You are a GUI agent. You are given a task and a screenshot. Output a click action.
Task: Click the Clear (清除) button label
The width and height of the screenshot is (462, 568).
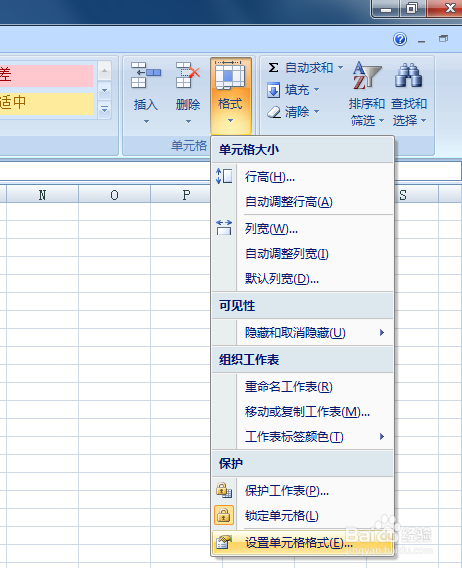click(297, 111)
